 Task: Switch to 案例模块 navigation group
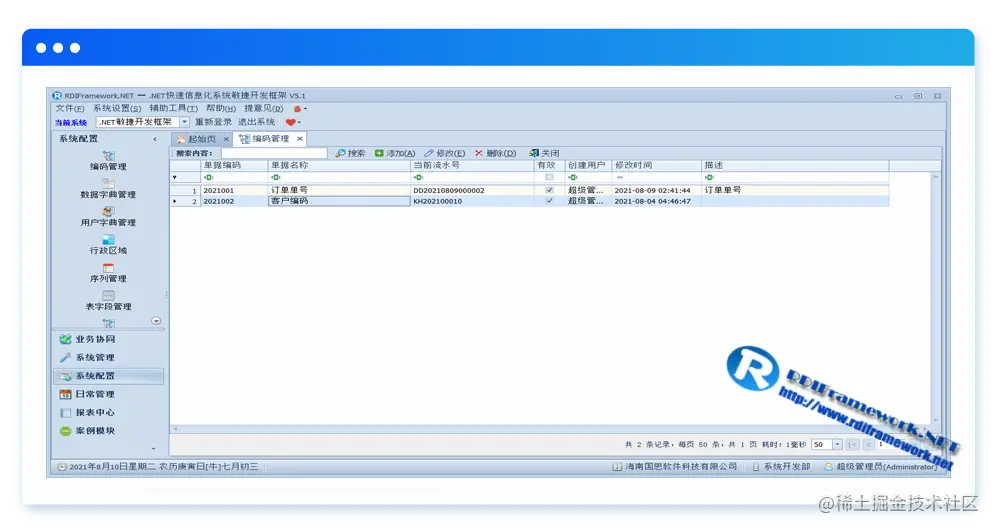109,431
